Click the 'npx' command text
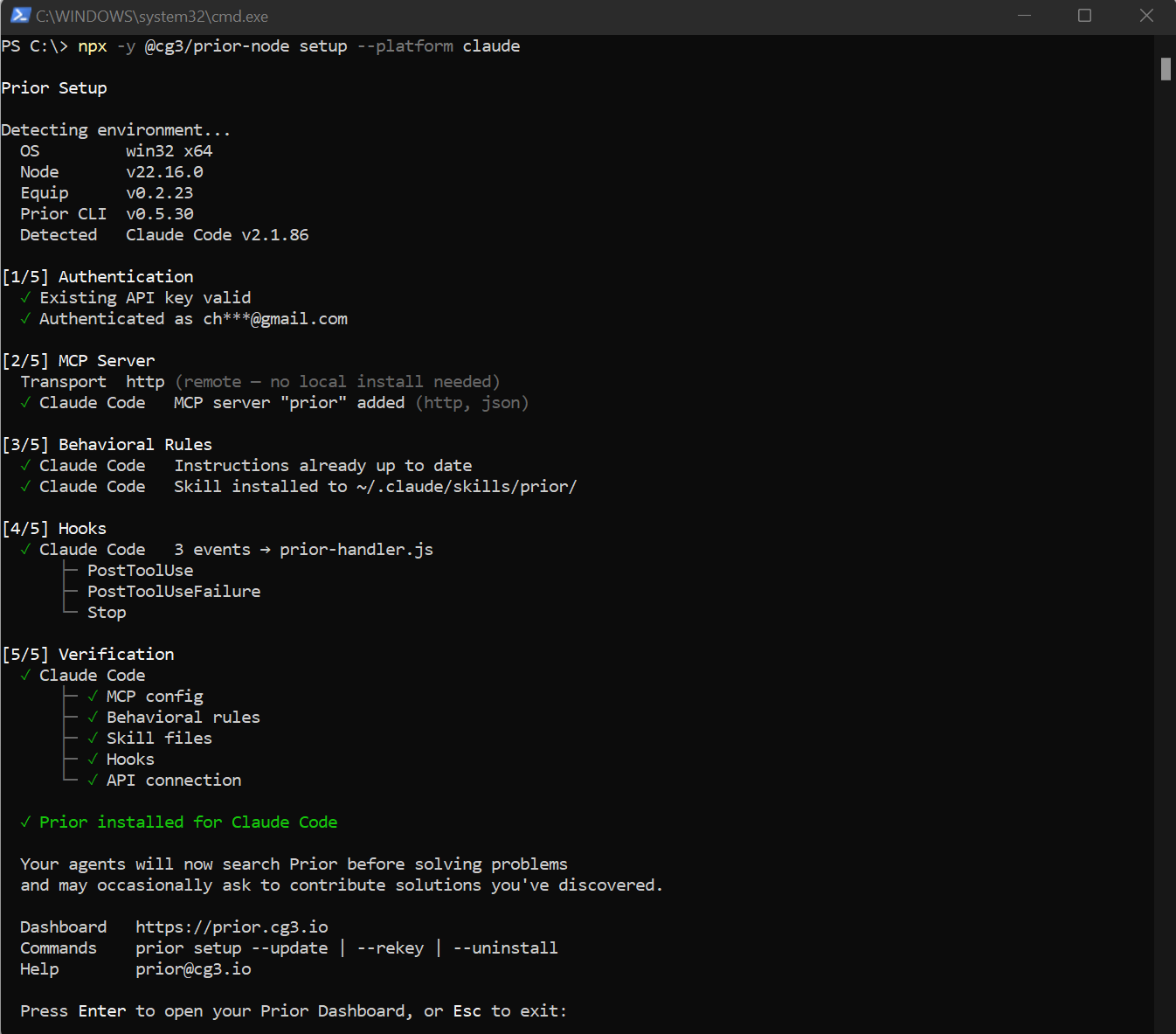The width and height of the screenshot is (1176, 1034). [x=93, y=46]
